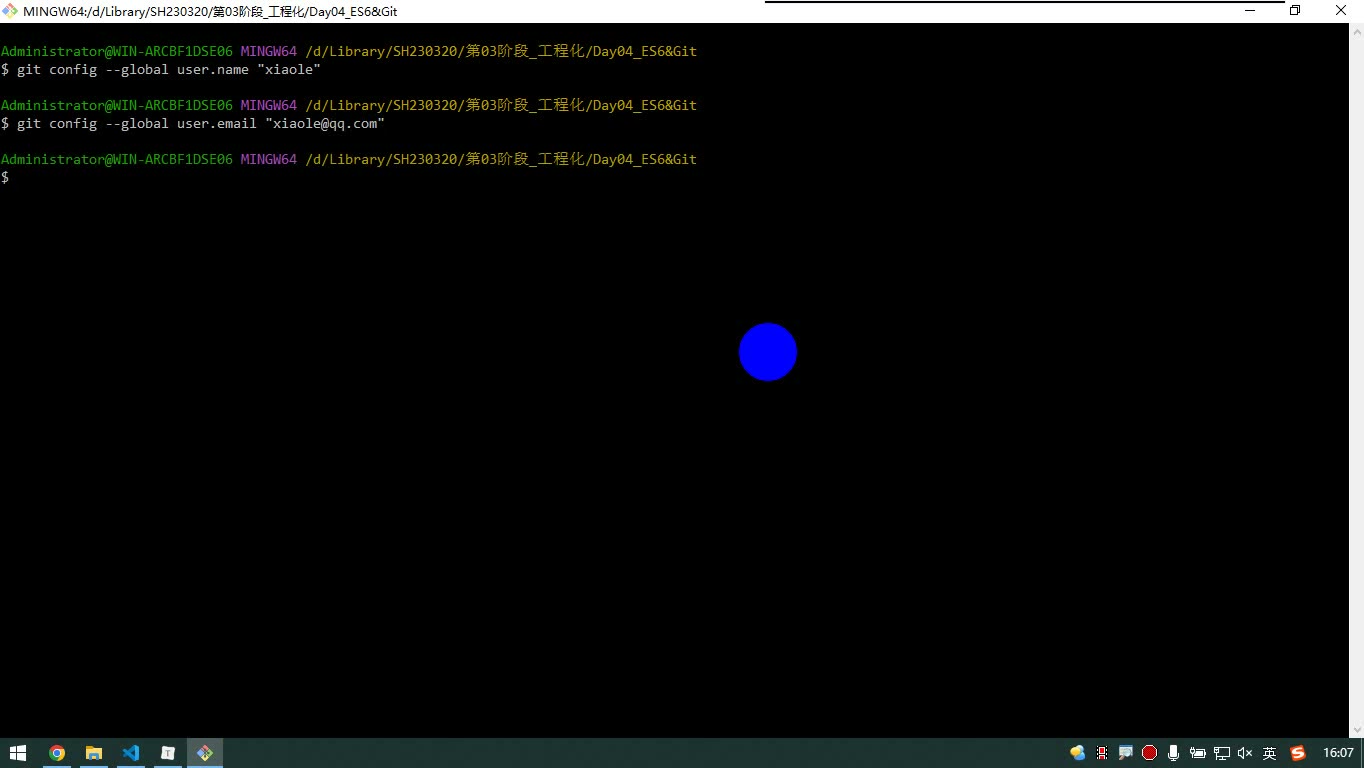Viewport: 1364px width, 768px height.
Task: Click the window title text MINGW64:/d/Library/SH230320
Action: pyautogui.click(x=210, y=12)
